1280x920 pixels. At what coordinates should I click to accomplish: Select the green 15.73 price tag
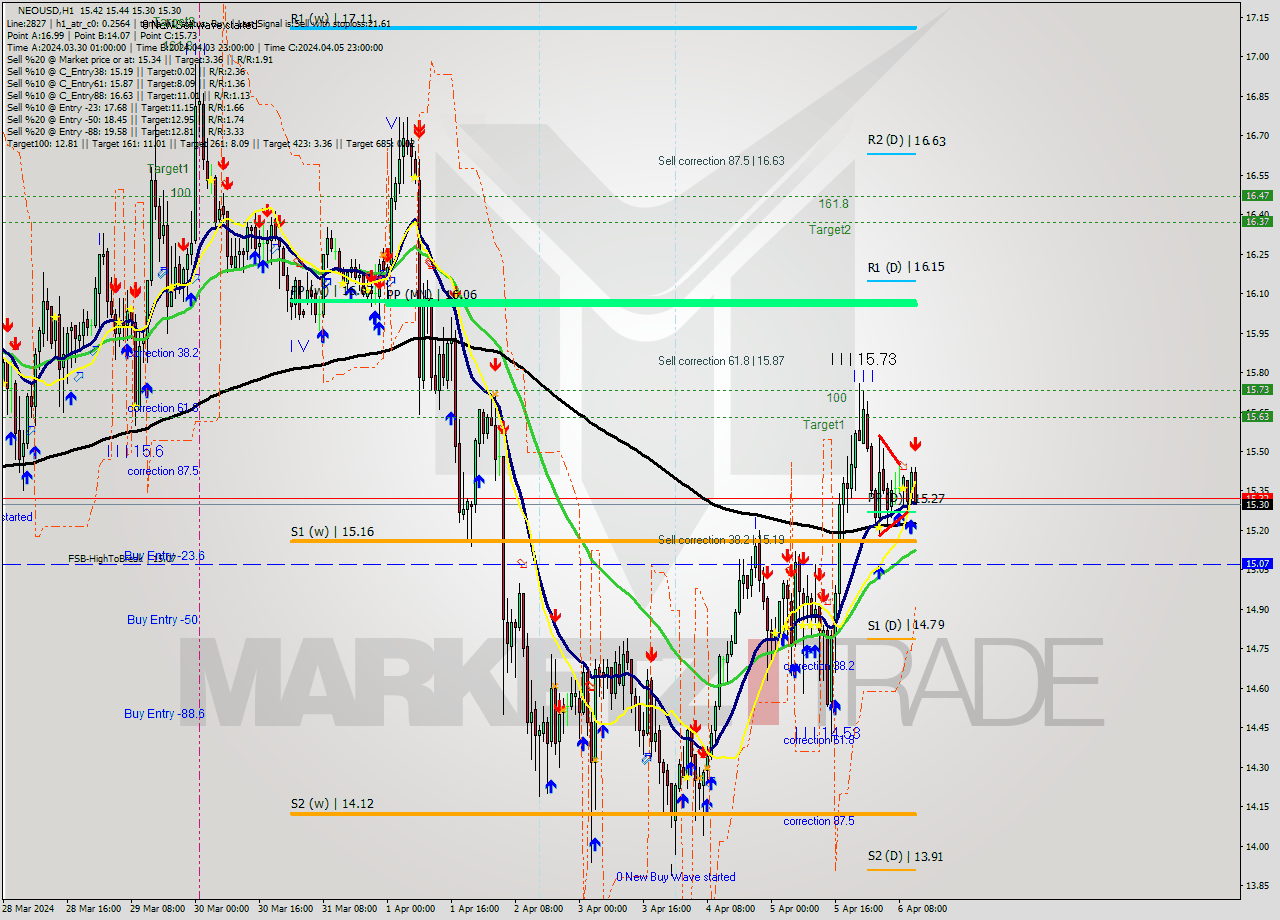coord(1256,390)
